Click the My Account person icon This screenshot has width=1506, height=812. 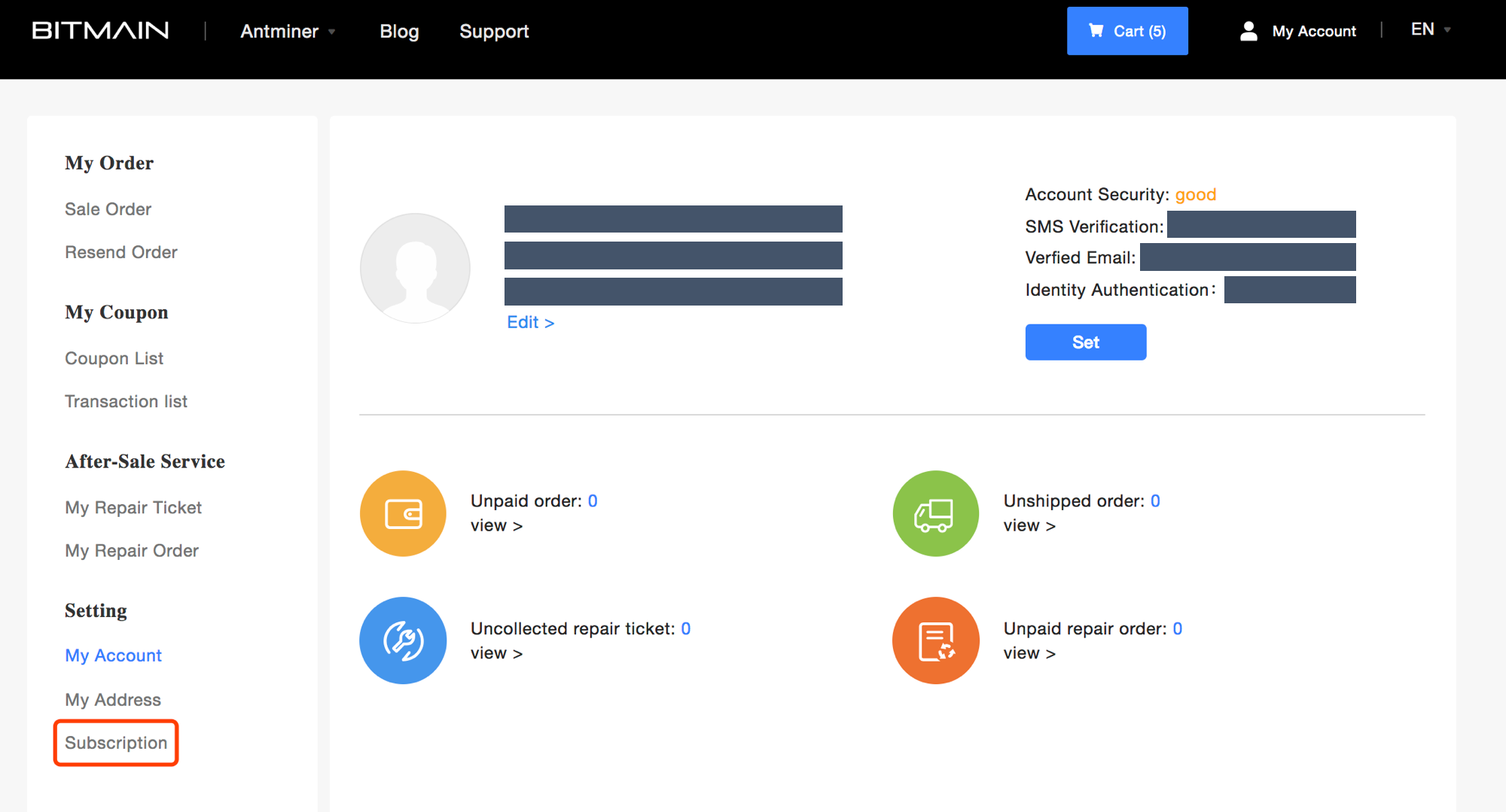pyautogui.click(x=1248, y=31)
